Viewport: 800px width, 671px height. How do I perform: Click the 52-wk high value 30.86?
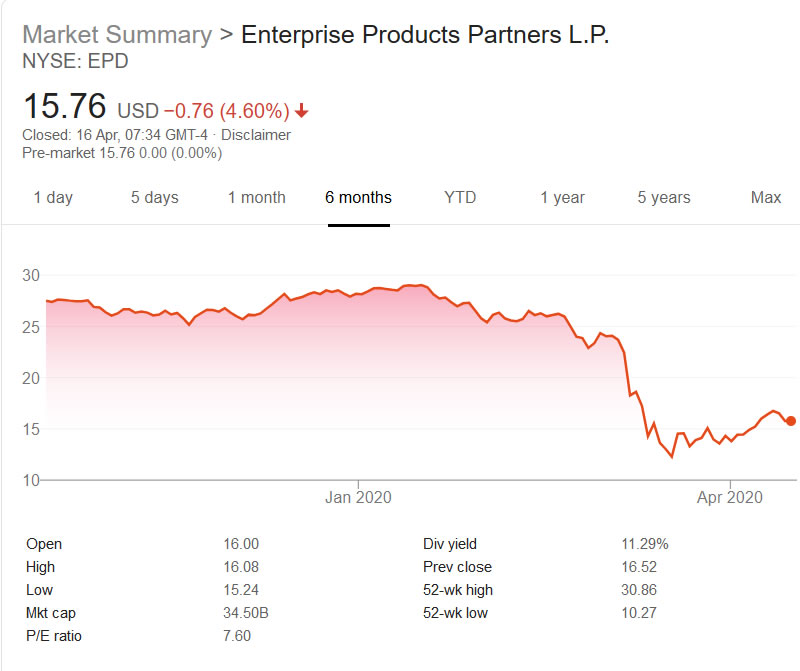pyautogui.click(x=639, y=590)
